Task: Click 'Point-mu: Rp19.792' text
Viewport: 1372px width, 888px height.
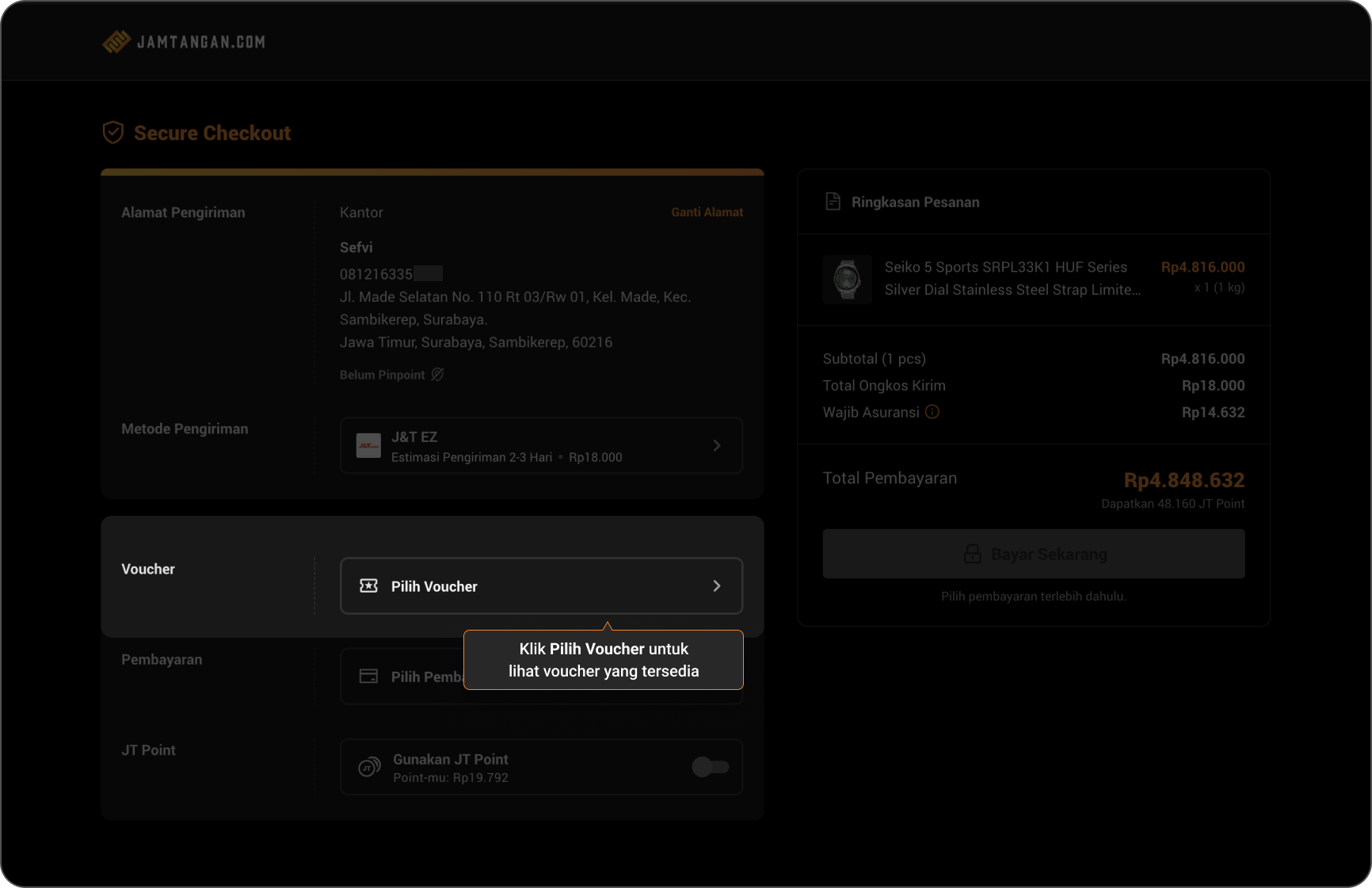Action: (451, 778)
